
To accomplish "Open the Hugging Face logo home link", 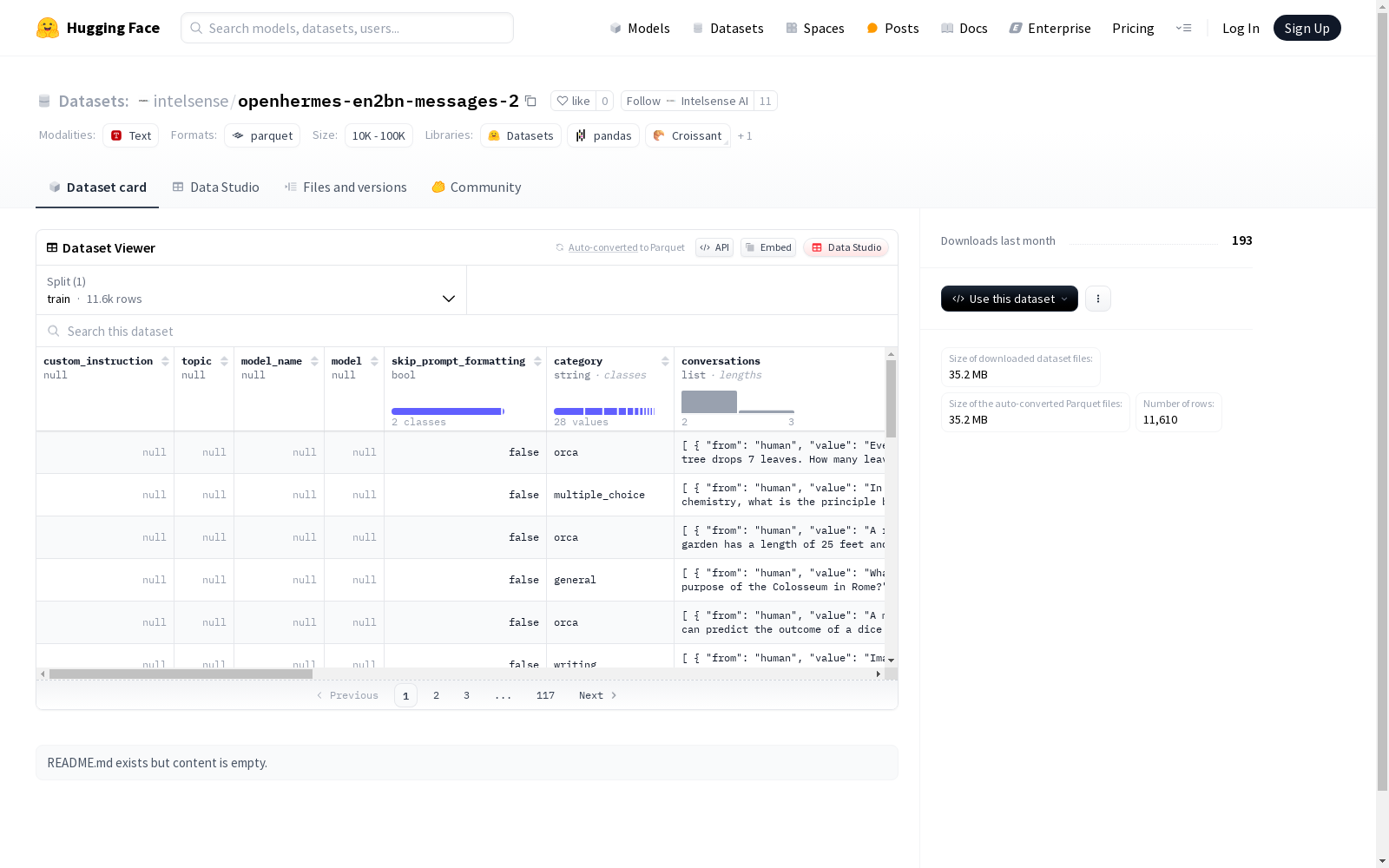I will pos(98,28).
